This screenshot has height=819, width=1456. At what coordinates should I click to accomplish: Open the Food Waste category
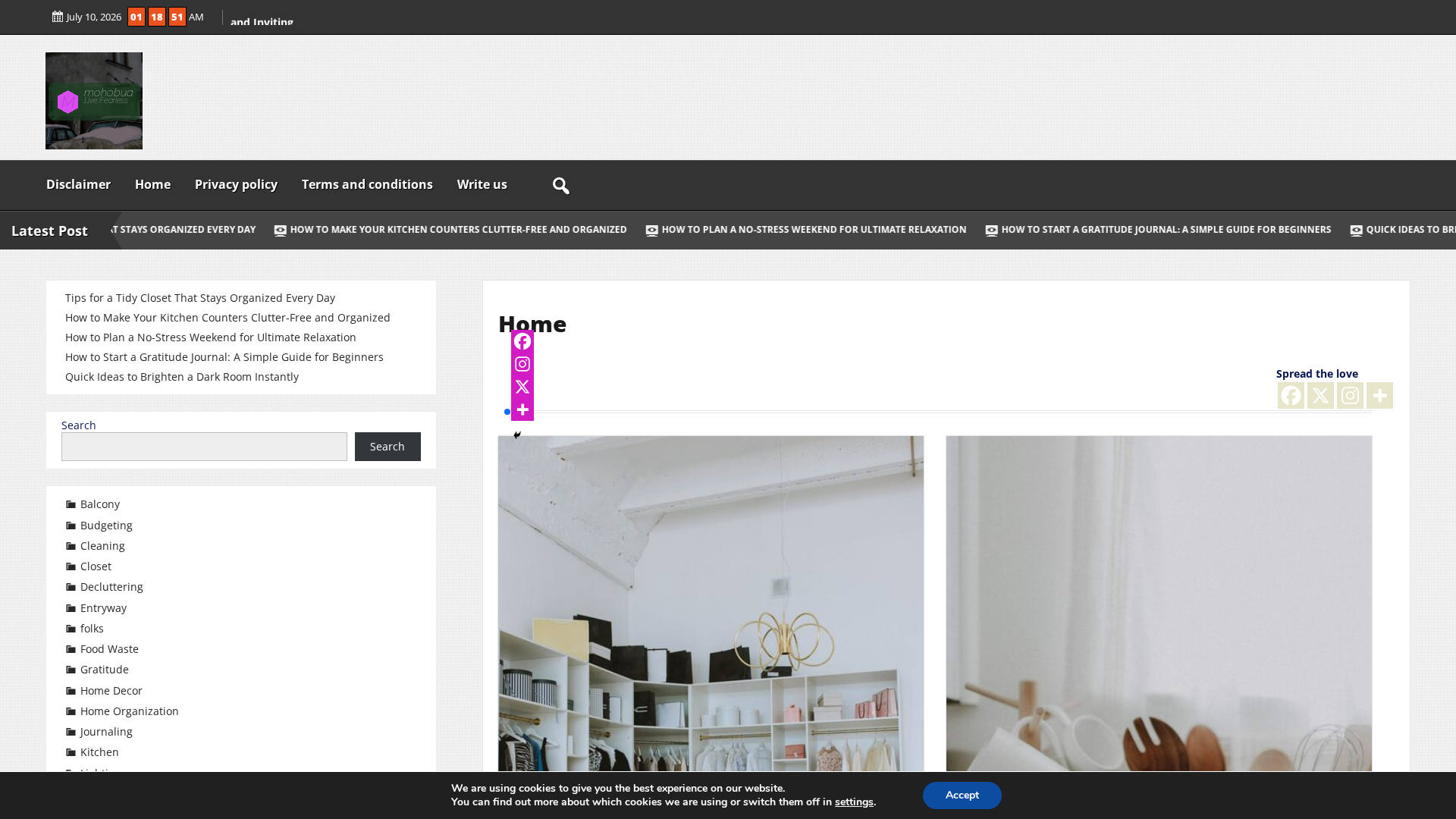coord(109,649)
